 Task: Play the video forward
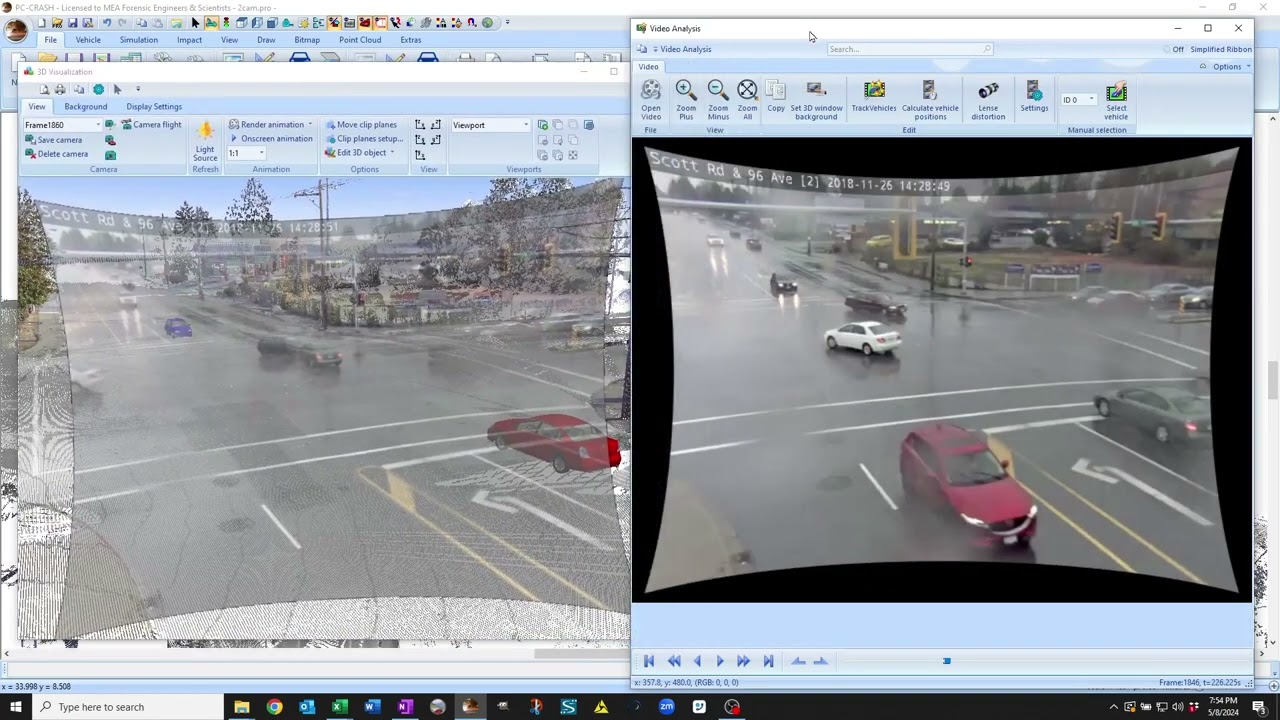click(x=720, y=661)
